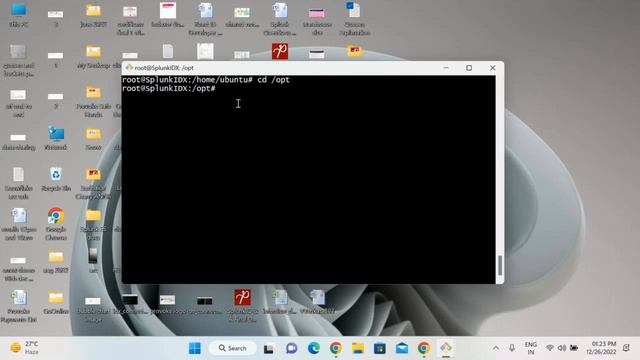Click the root@SplunkIDX:/opt# prompt line

(x=169, y=89)
